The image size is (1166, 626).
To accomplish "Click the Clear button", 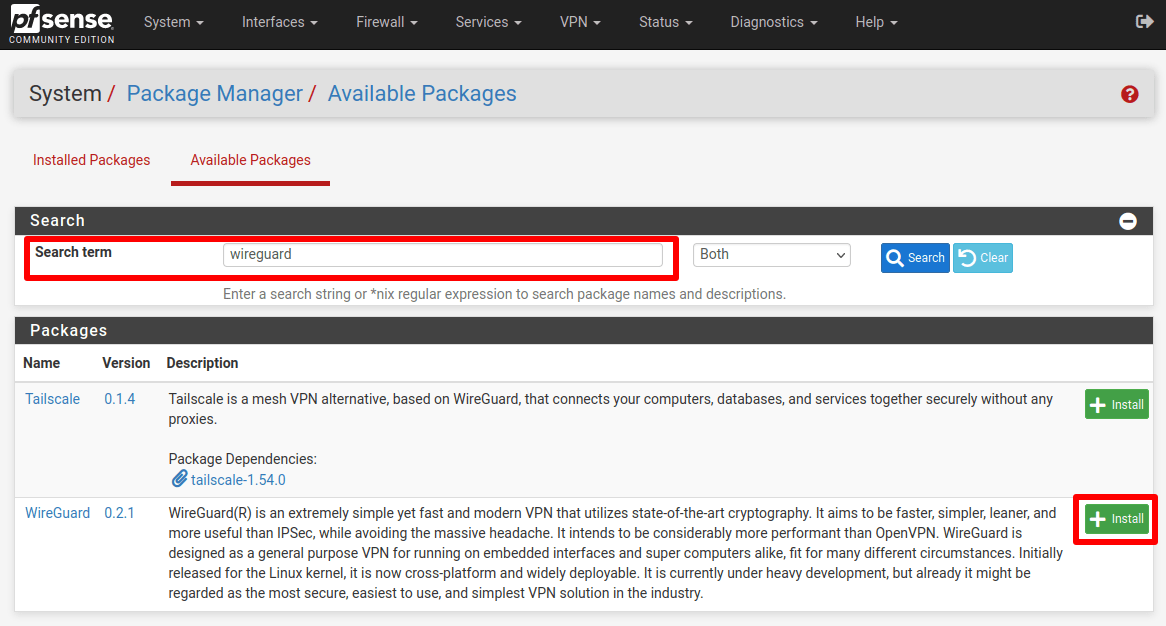I will click(983, 258).
